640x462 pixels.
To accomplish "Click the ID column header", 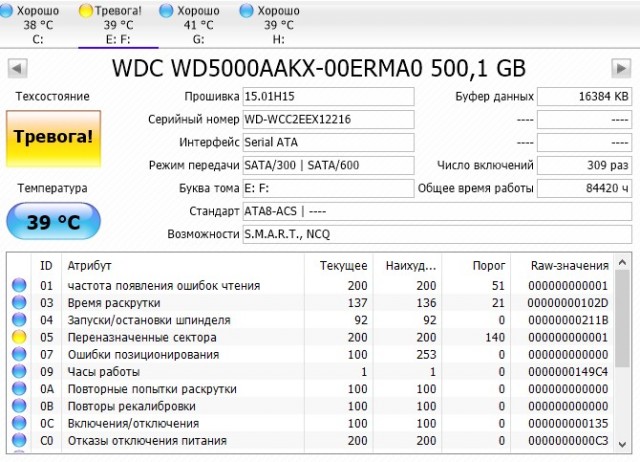I will 46,266.
